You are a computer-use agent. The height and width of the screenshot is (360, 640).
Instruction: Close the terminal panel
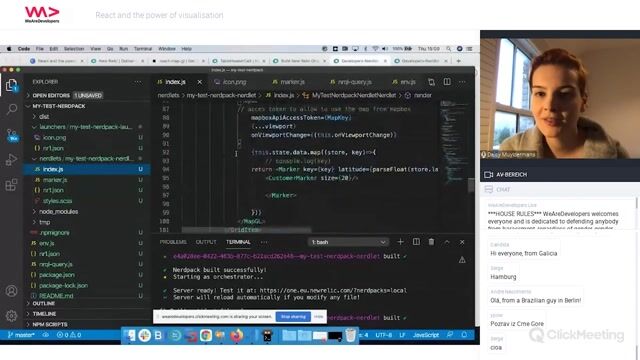(x=462, y=242)
